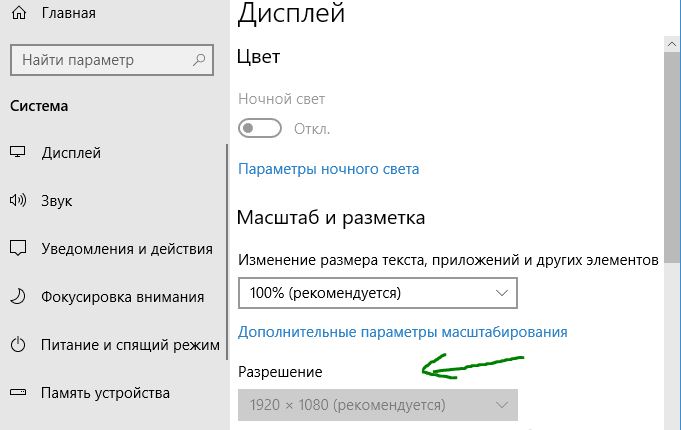Click the Питание и спящий режим power icon

tap(18, 345)
